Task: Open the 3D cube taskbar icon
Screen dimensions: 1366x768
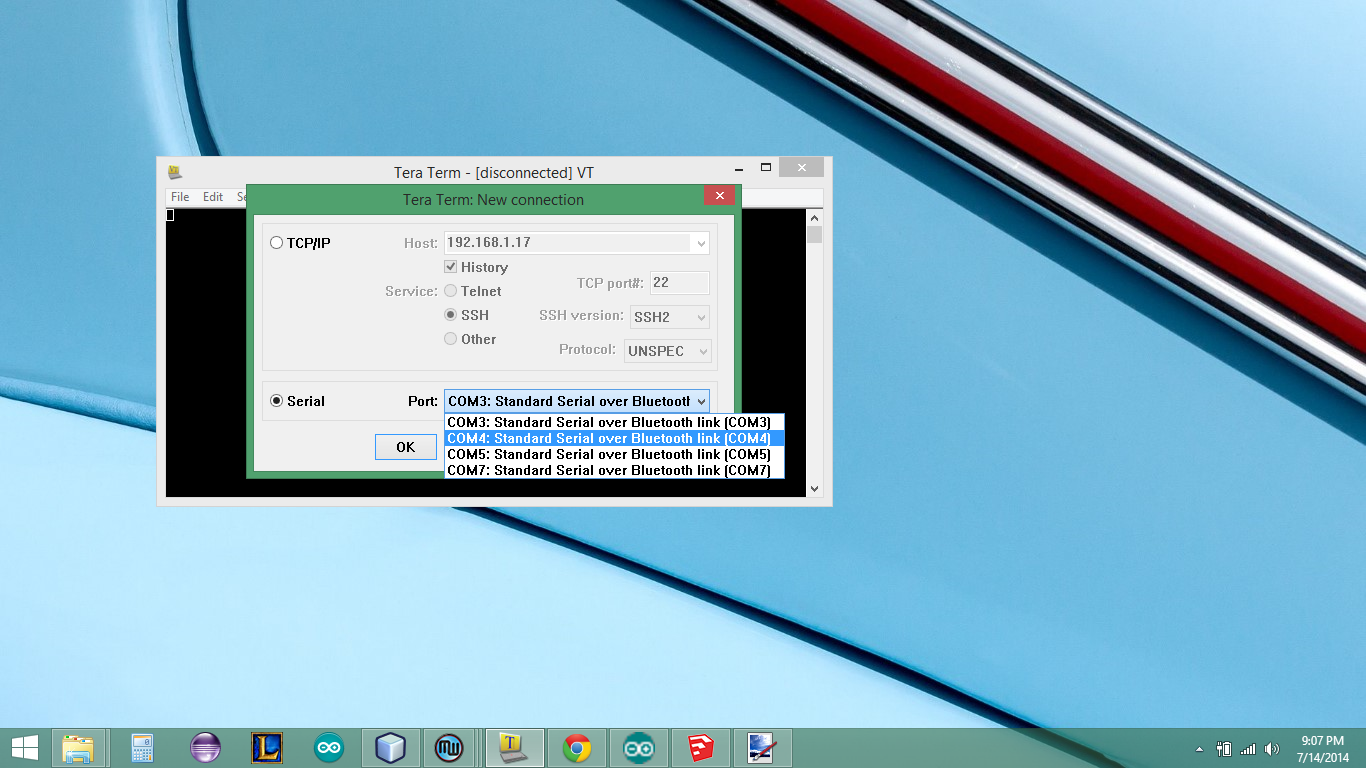Action: pyautogui.click(x=390, y=748)
